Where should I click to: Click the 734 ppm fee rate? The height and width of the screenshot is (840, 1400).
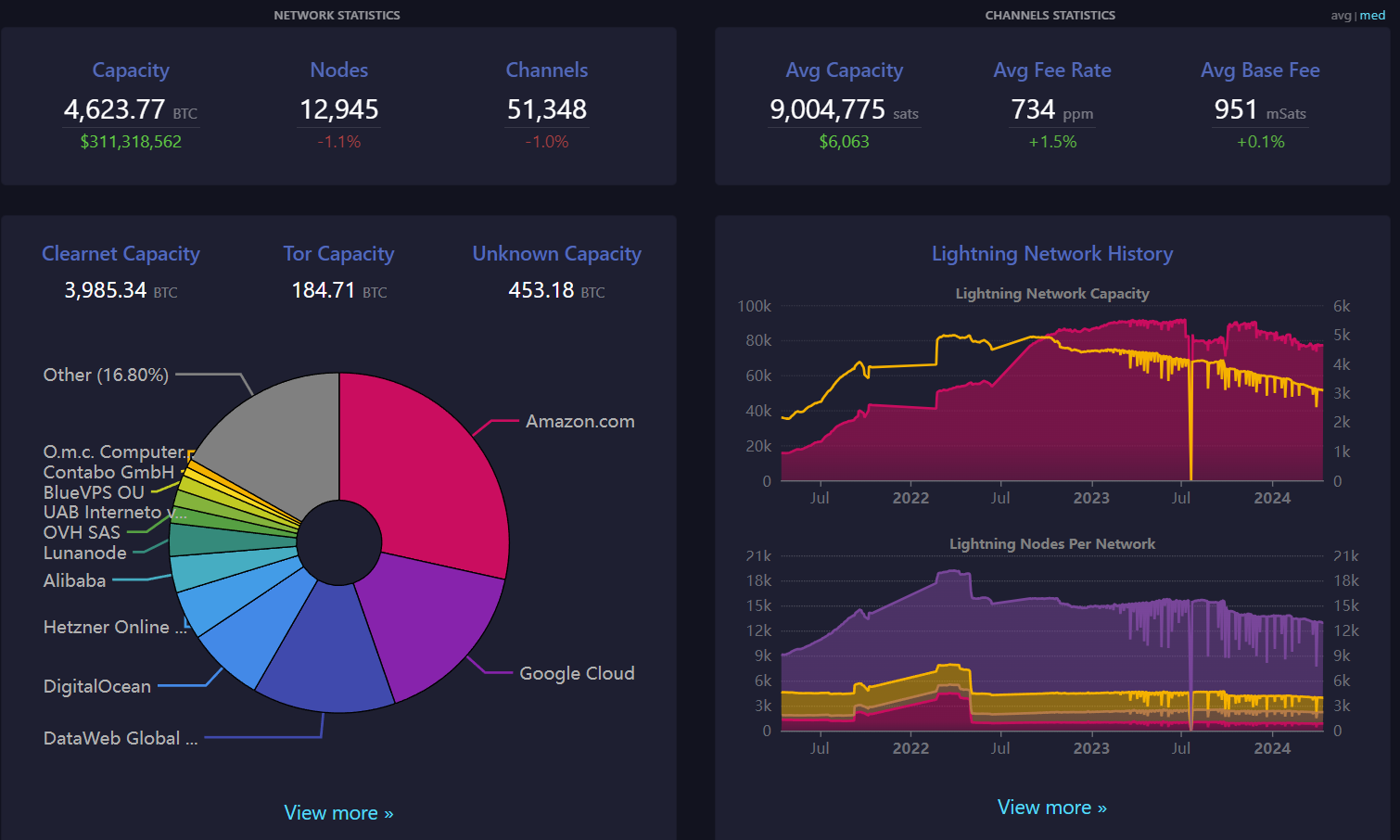point(1052,110)
